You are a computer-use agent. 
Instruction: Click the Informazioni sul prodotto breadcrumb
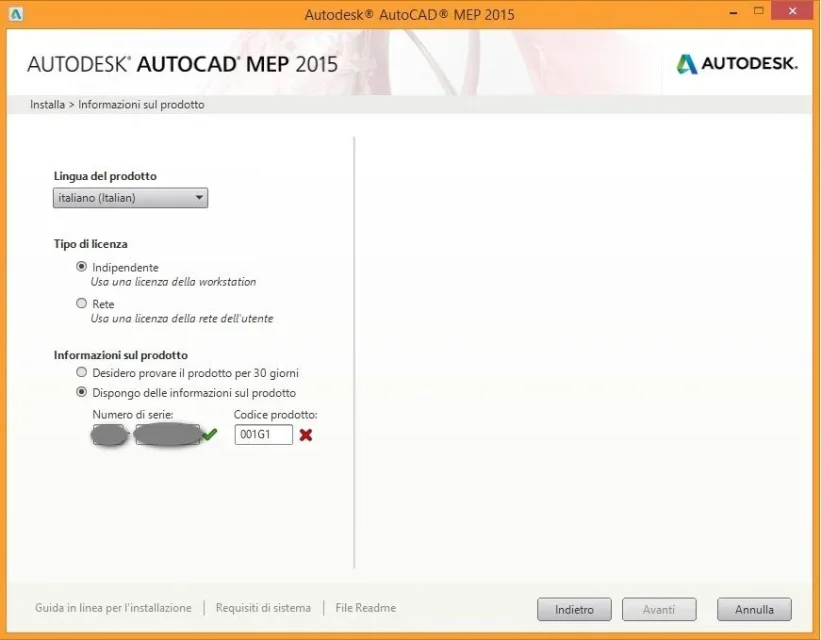click(x=141, y=105)
